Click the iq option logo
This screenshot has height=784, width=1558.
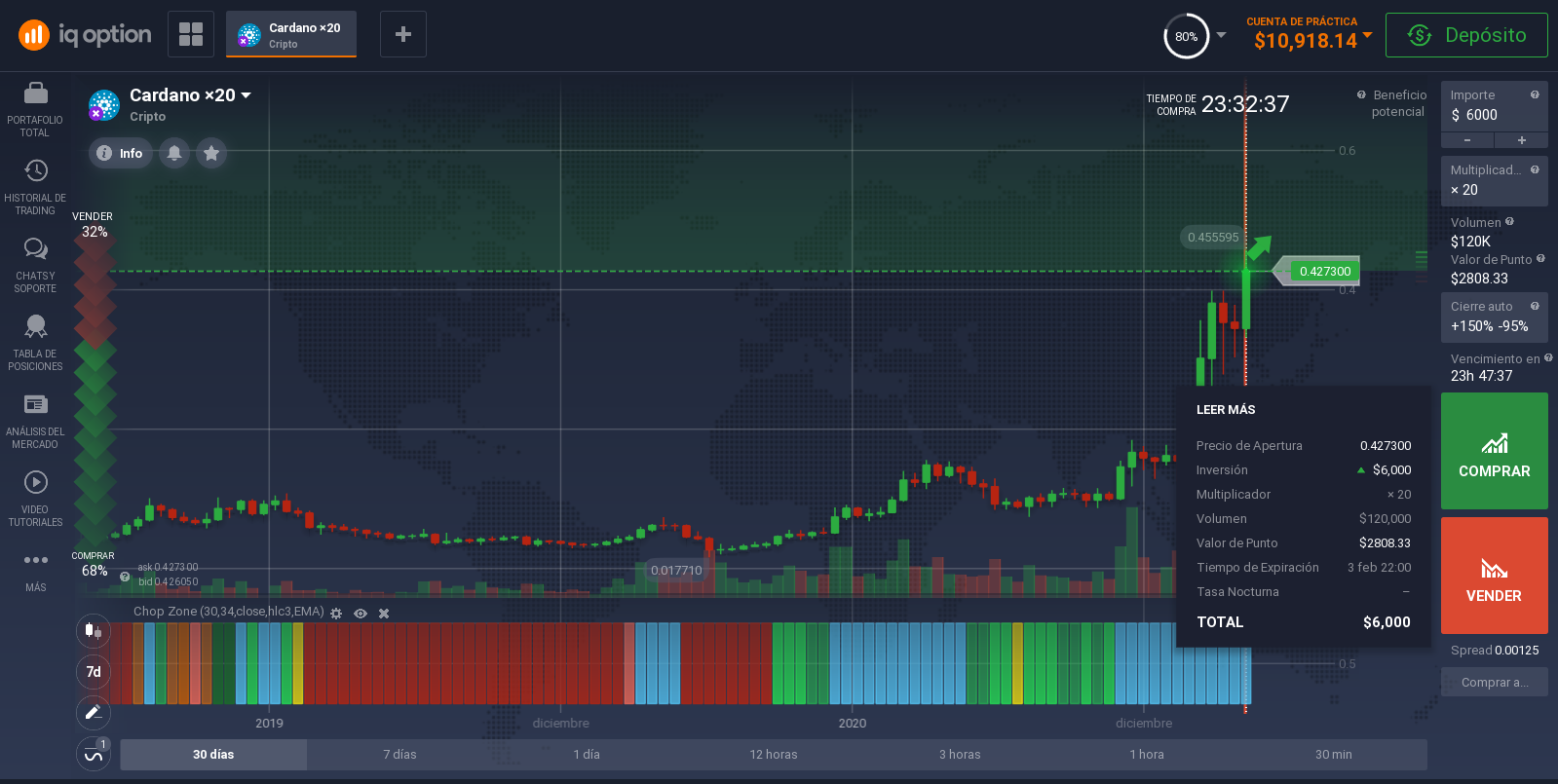pyautogui.click(x=85, y=35)
